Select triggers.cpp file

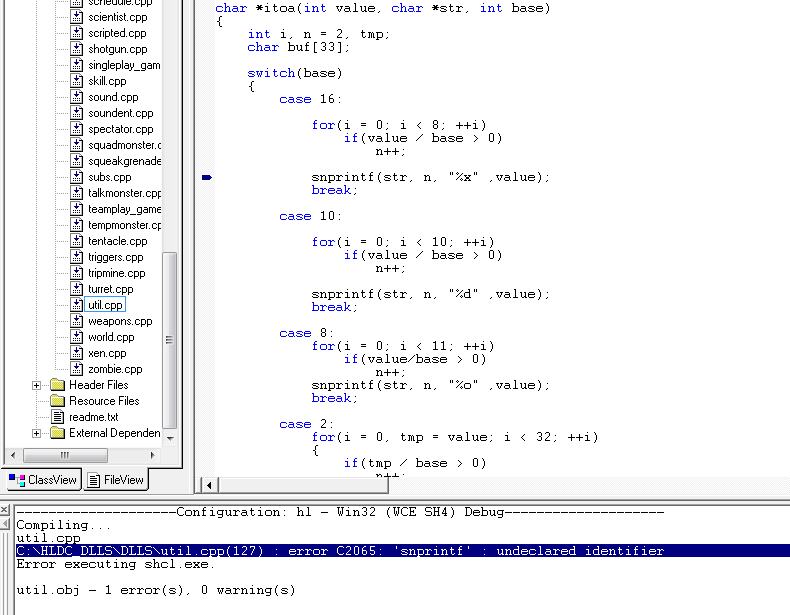coord(115,257)
